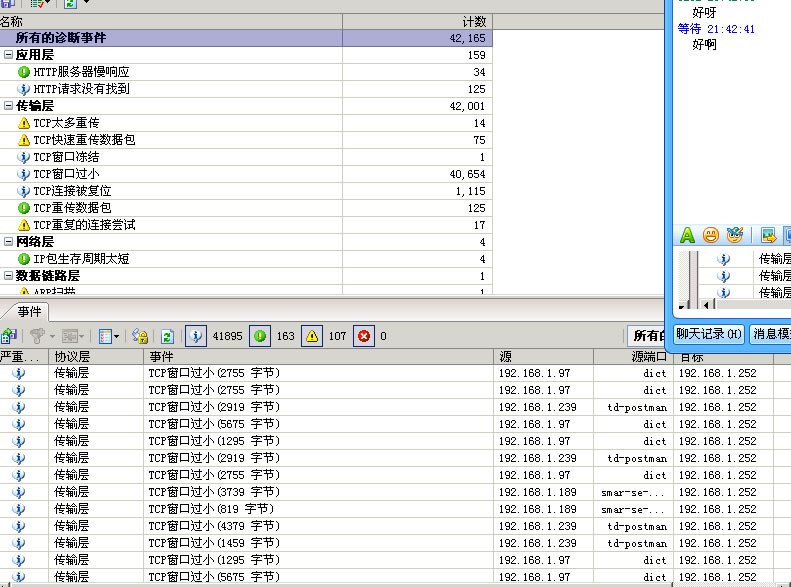
Task: Click the export events save icon
Action: tap(9, 336)
